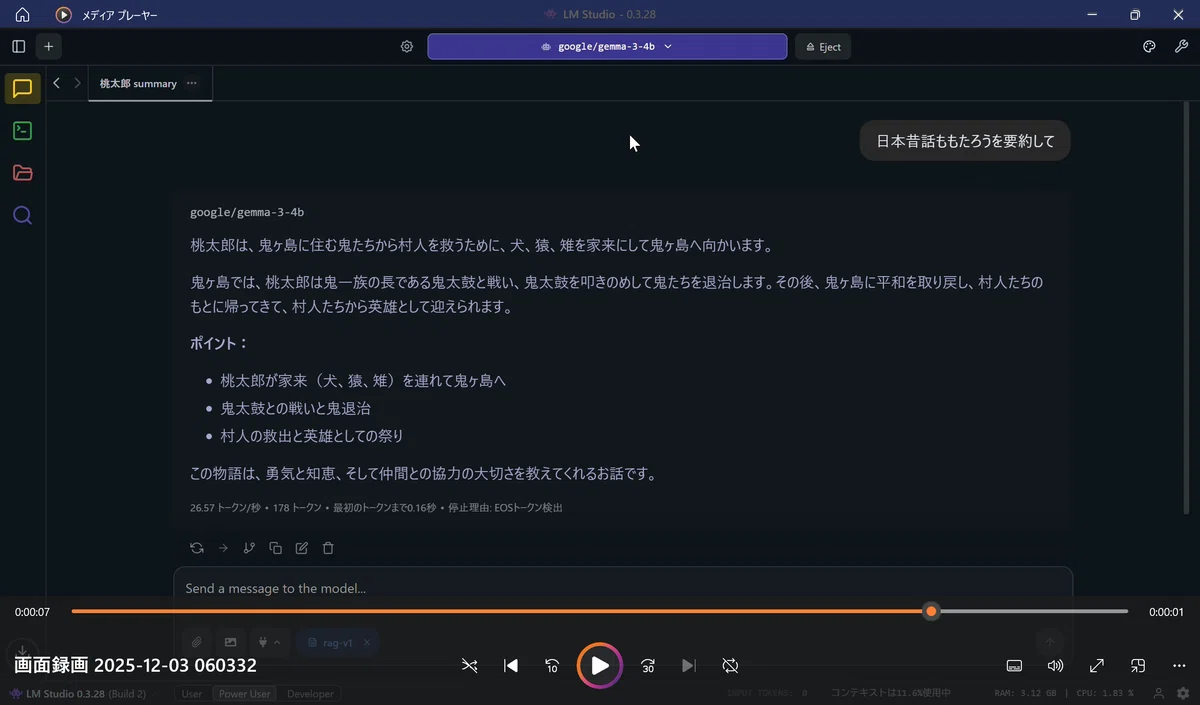Navigate forward with right chevron
Screen dimensions: 1200x705
click(x=77, y=83)
